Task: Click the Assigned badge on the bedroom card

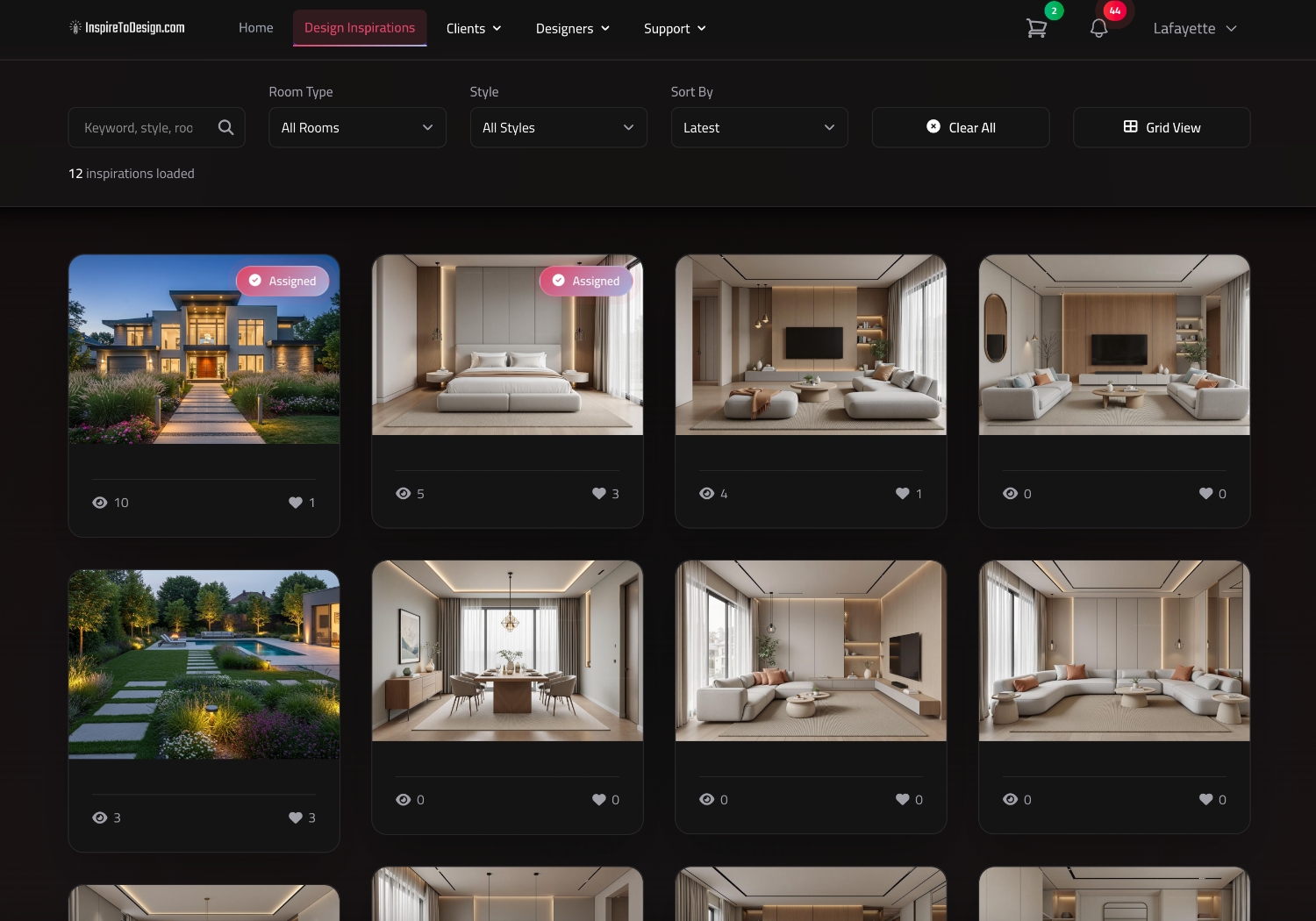Action: 586,281
